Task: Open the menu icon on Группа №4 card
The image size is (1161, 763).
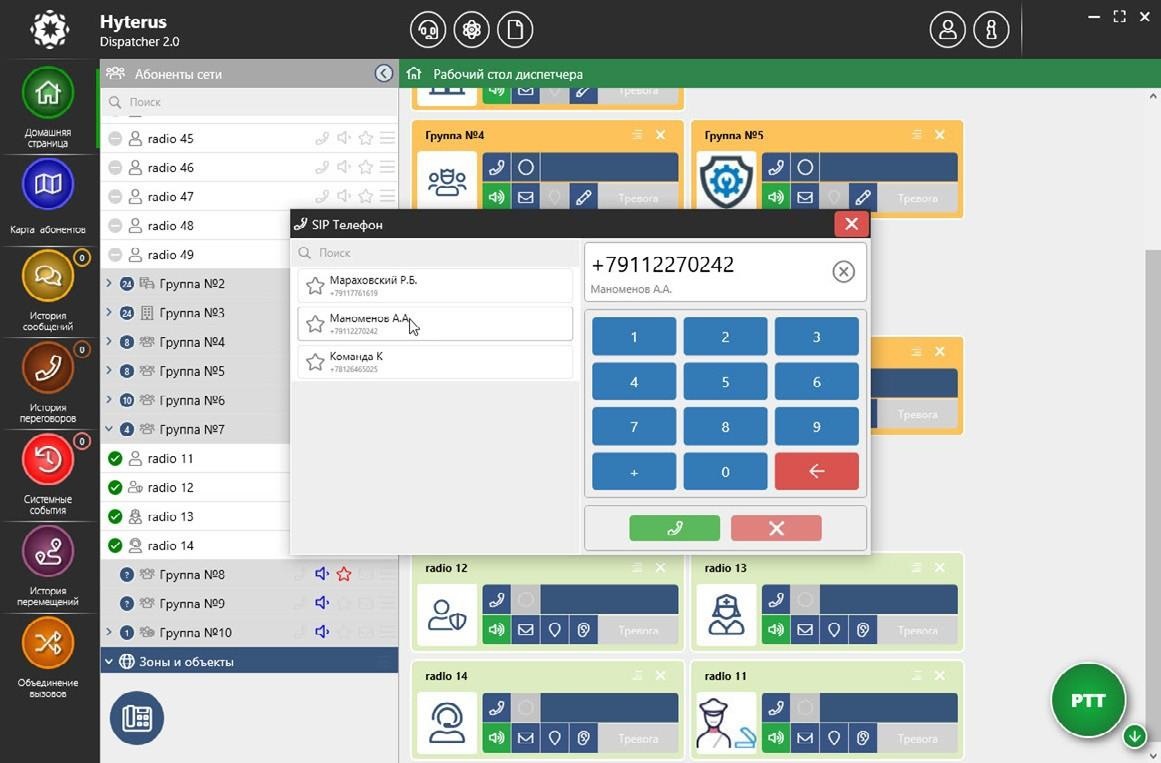Action: 638,135
